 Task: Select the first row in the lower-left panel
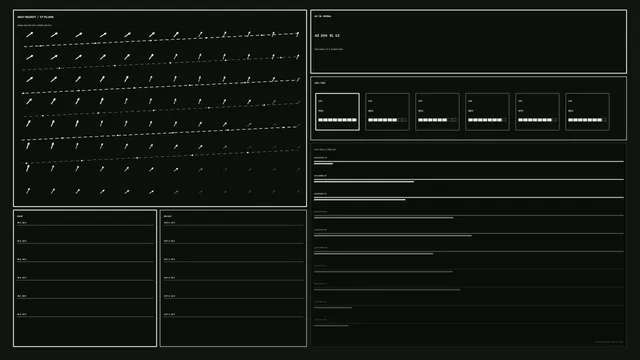[85, 223]
